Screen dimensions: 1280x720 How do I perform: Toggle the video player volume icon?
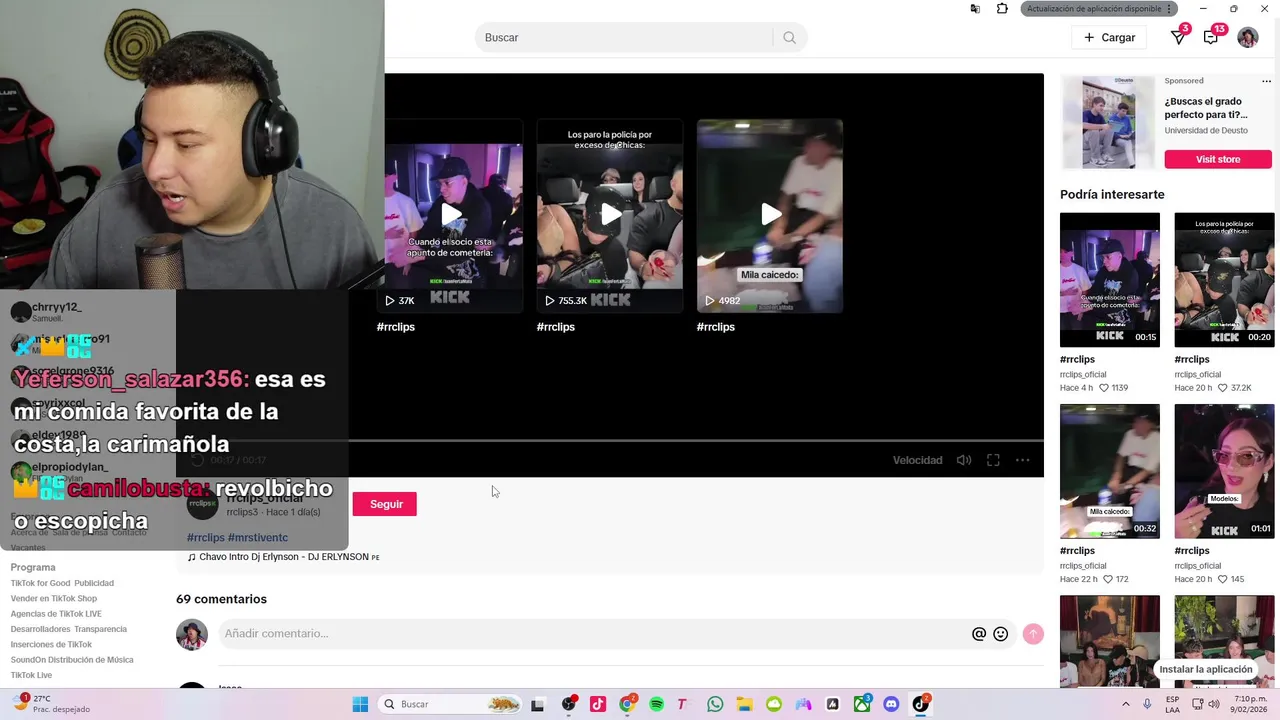pyautogui.click(x=964, y=460)
